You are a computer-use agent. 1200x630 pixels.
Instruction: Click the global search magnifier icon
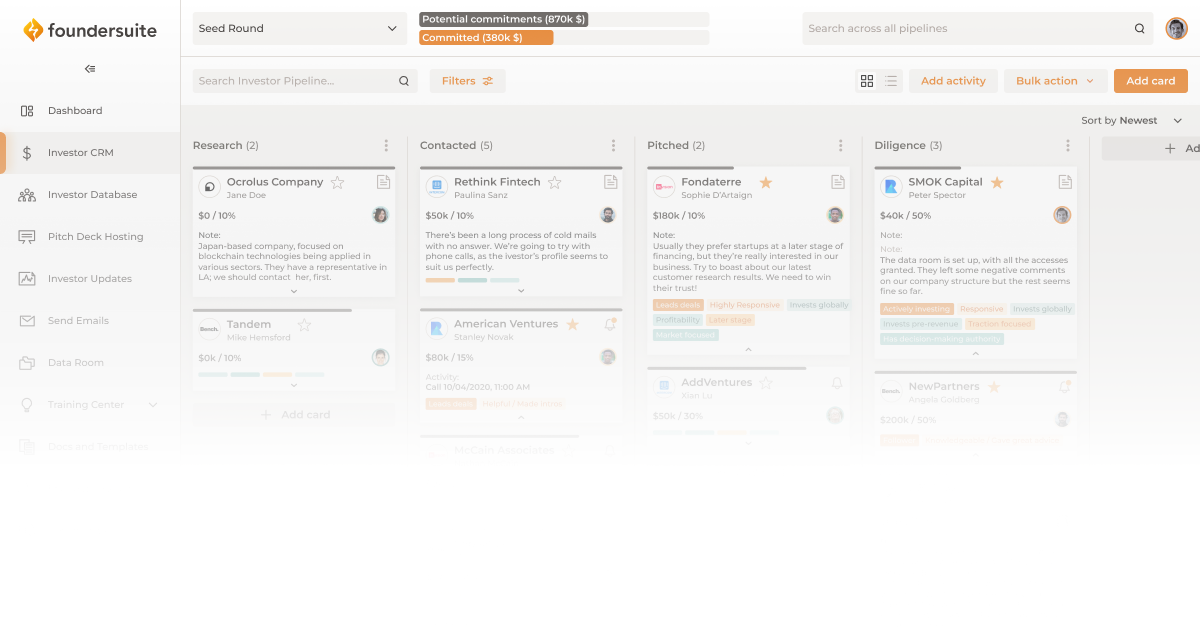(1140, 29)
